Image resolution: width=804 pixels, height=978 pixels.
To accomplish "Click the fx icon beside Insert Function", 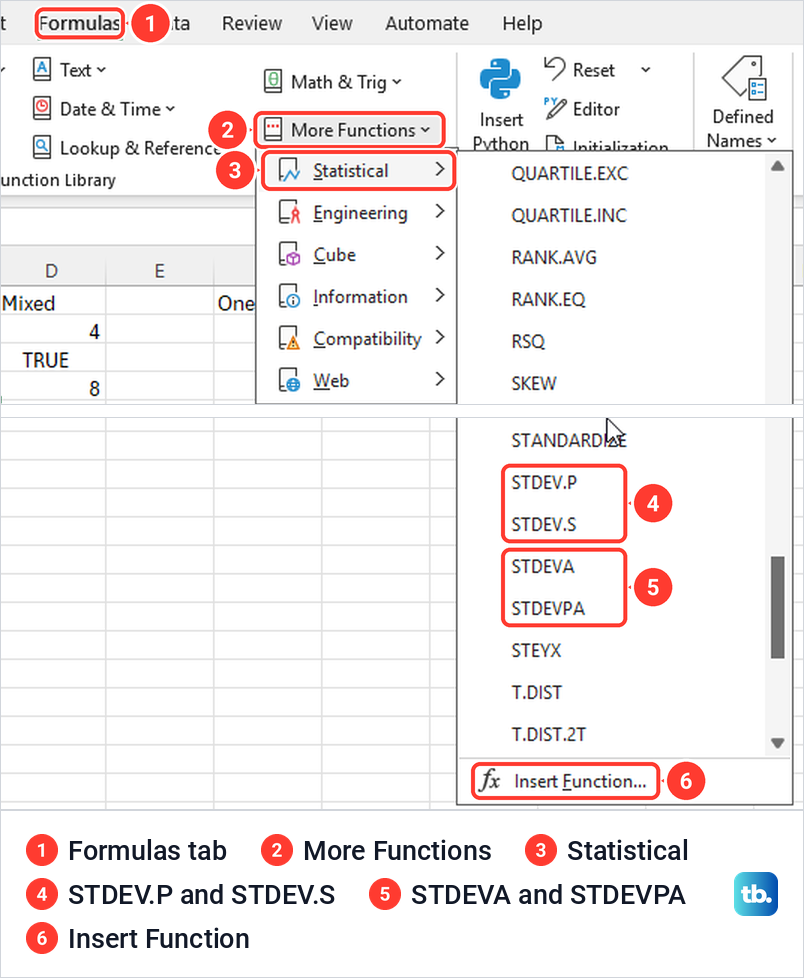I will [x=490, y=780].
